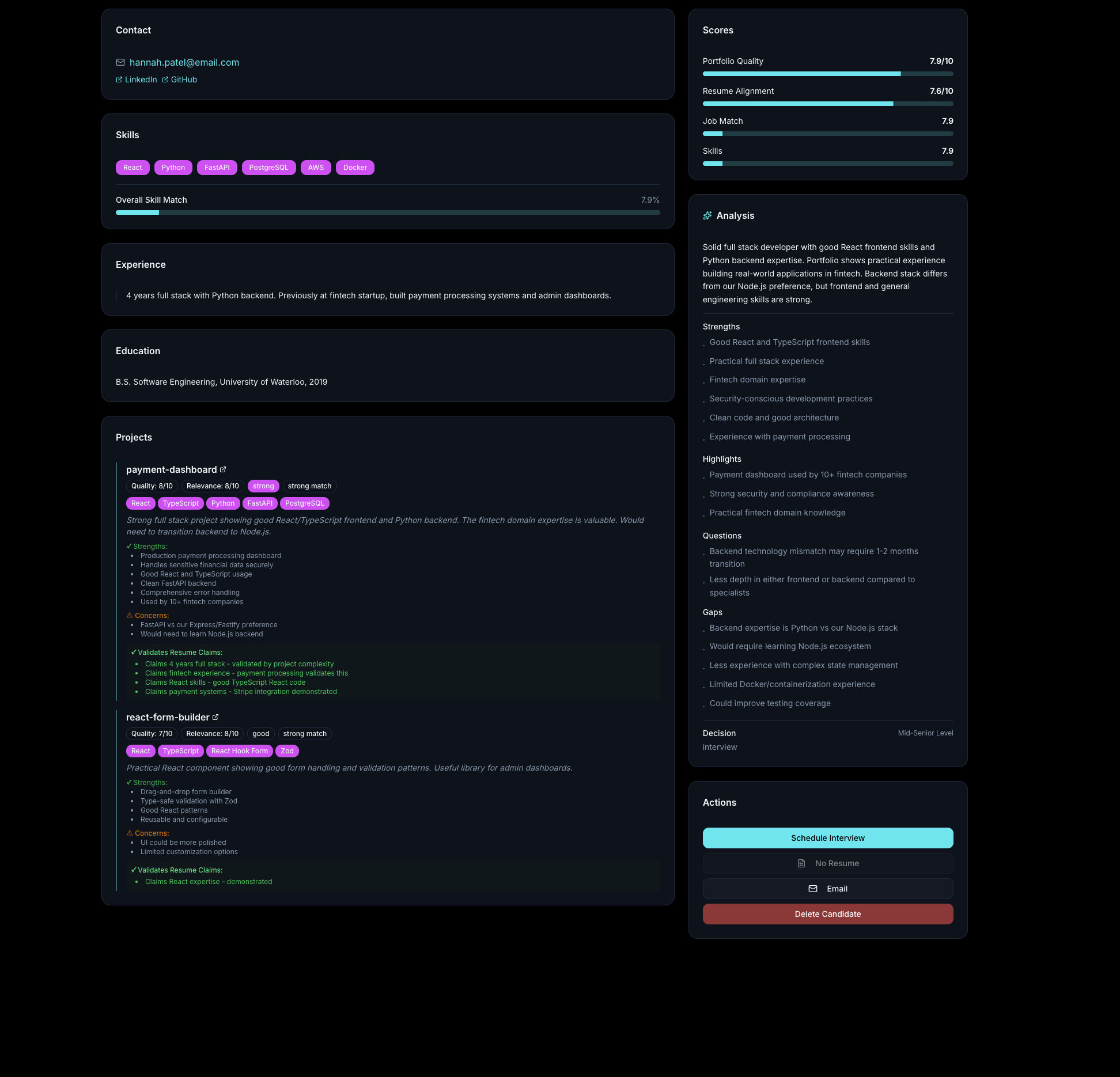The height and width of the screenshot is (1077, 1120).
Task: Click the LinkedIn external link icon
Action: coord(119,79)
